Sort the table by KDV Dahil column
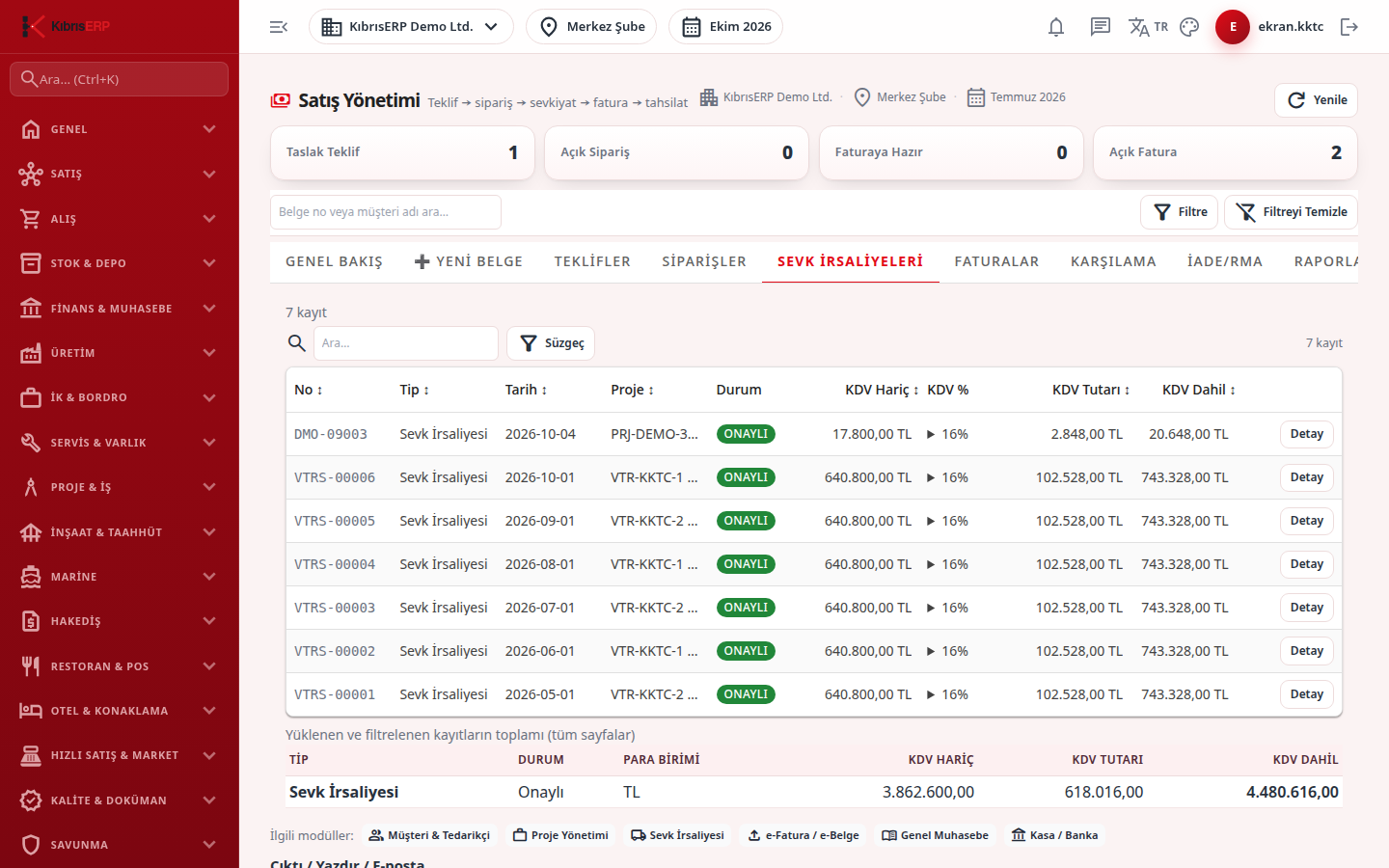The width and height of the screenshot is (1389, 868). pos(1199,390)
